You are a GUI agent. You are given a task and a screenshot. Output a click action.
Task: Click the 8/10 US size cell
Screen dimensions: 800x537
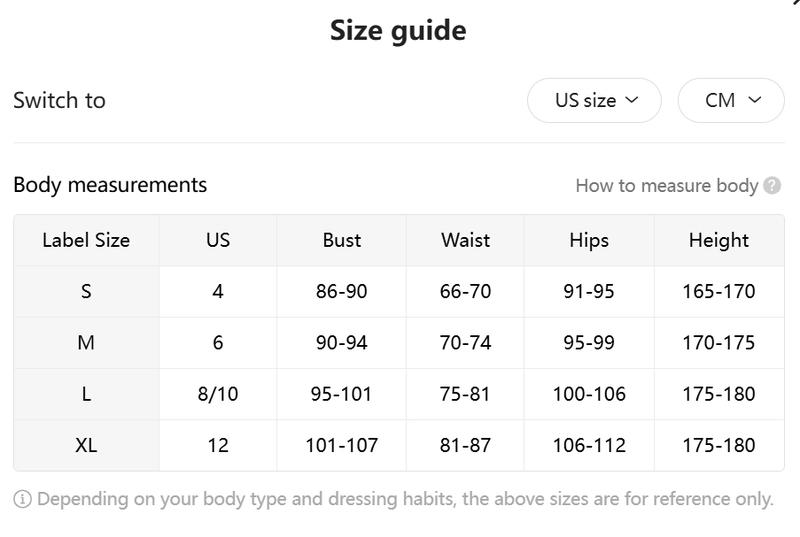point(218,394)
